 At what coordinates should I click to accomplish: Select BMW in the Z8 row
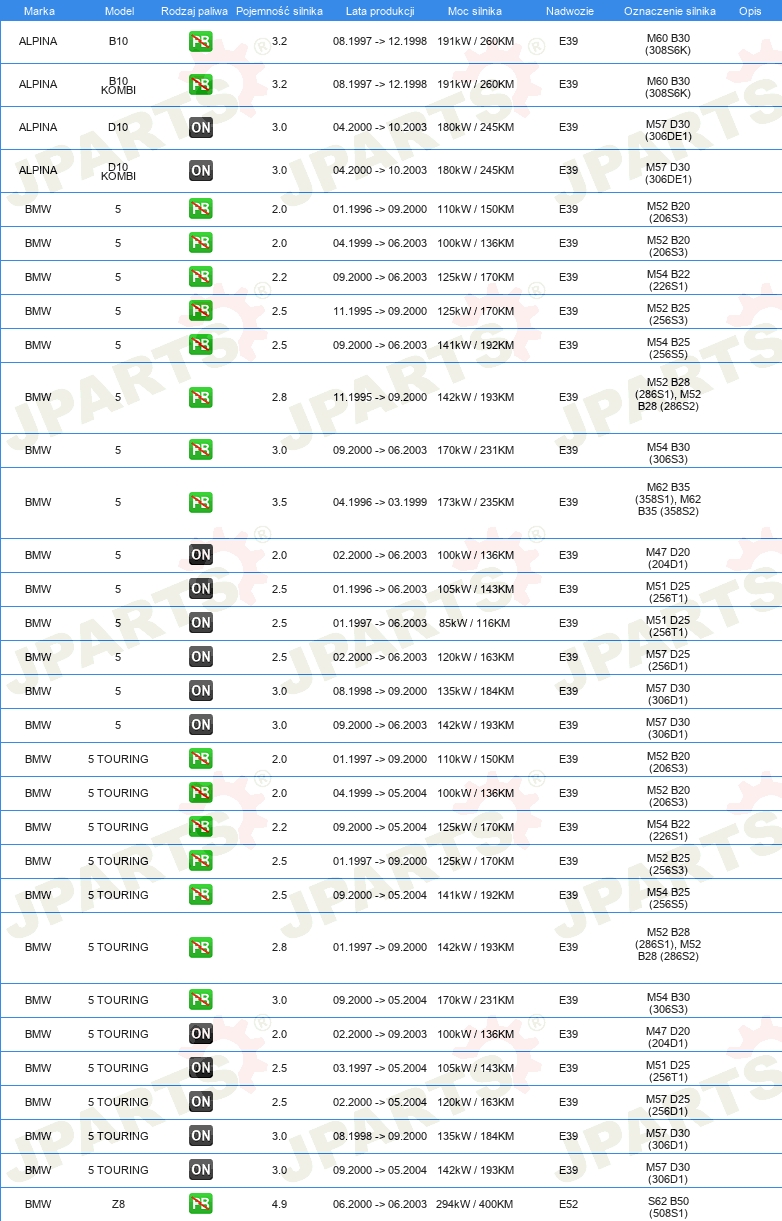coord(38,1204)
